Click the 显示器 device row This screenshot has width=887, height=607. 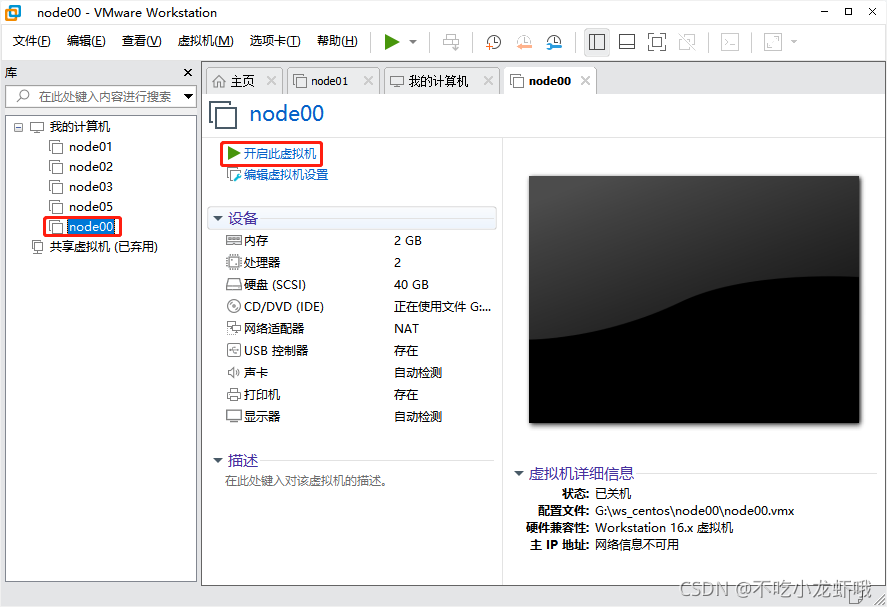[x=359, y=417]
